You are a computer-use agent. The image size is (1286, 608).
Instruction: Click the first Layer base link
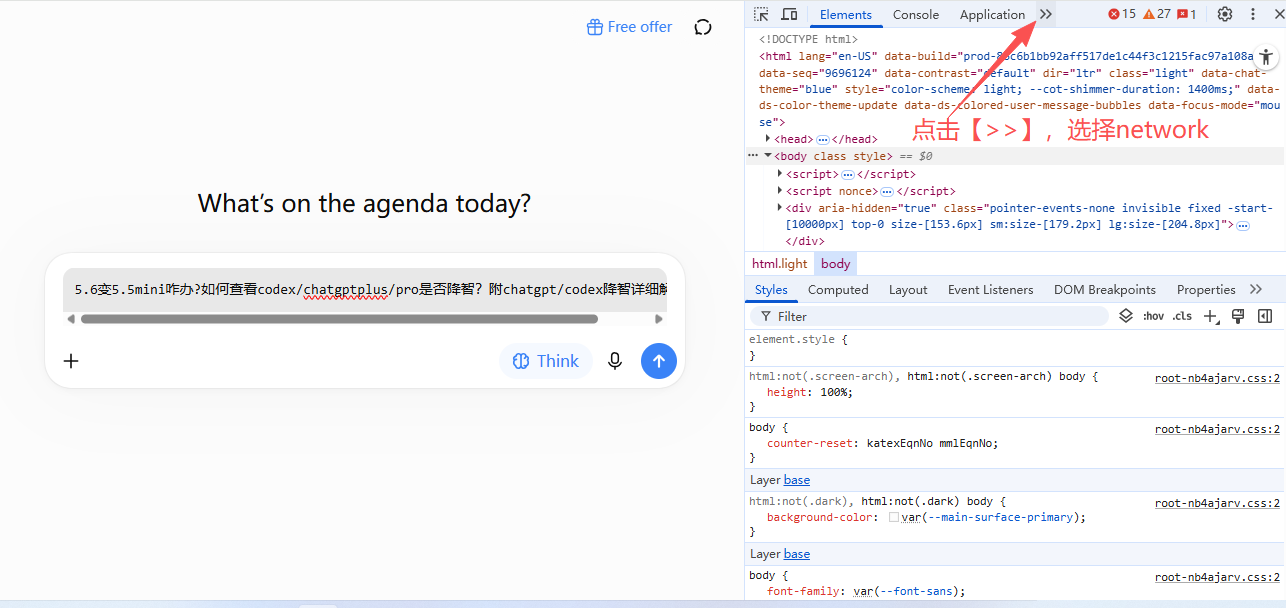(797, 480)
